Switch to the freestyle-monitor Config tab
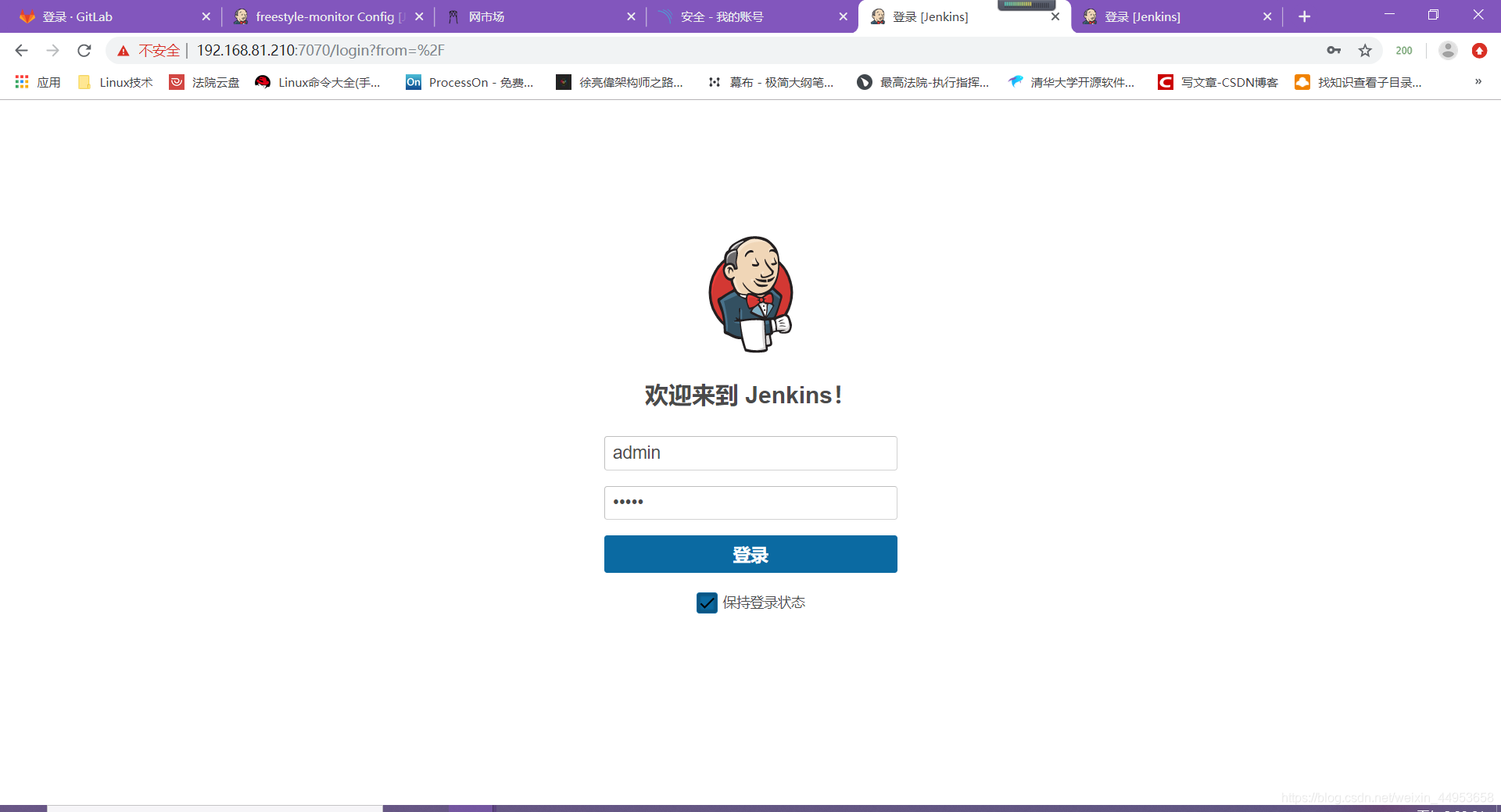This screenshot has height=812, width=1501. [x=328, y=16]
